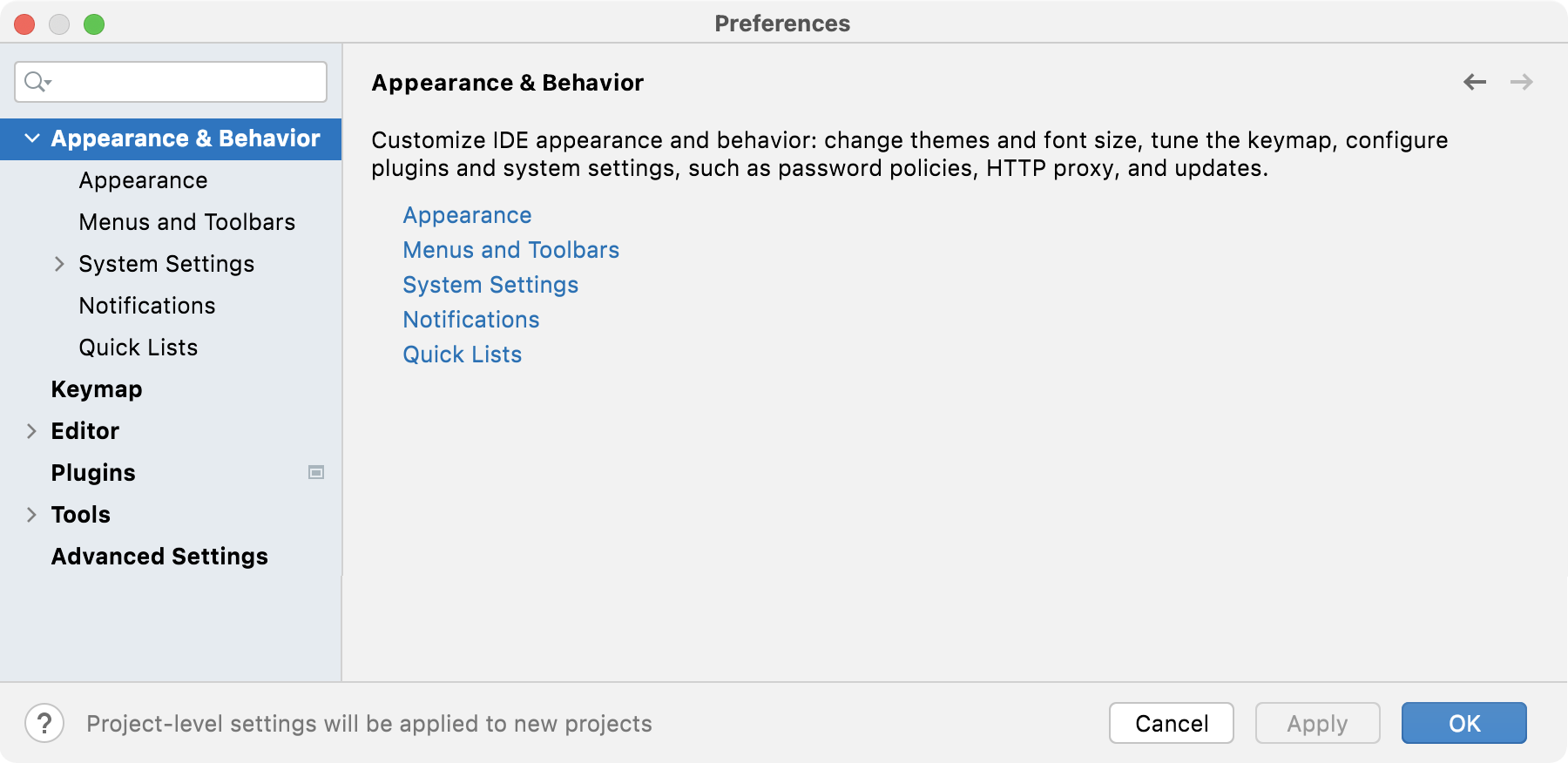Open Notifications via its blue link
This screenshot has width=1568, height=763.
(470, 319)
